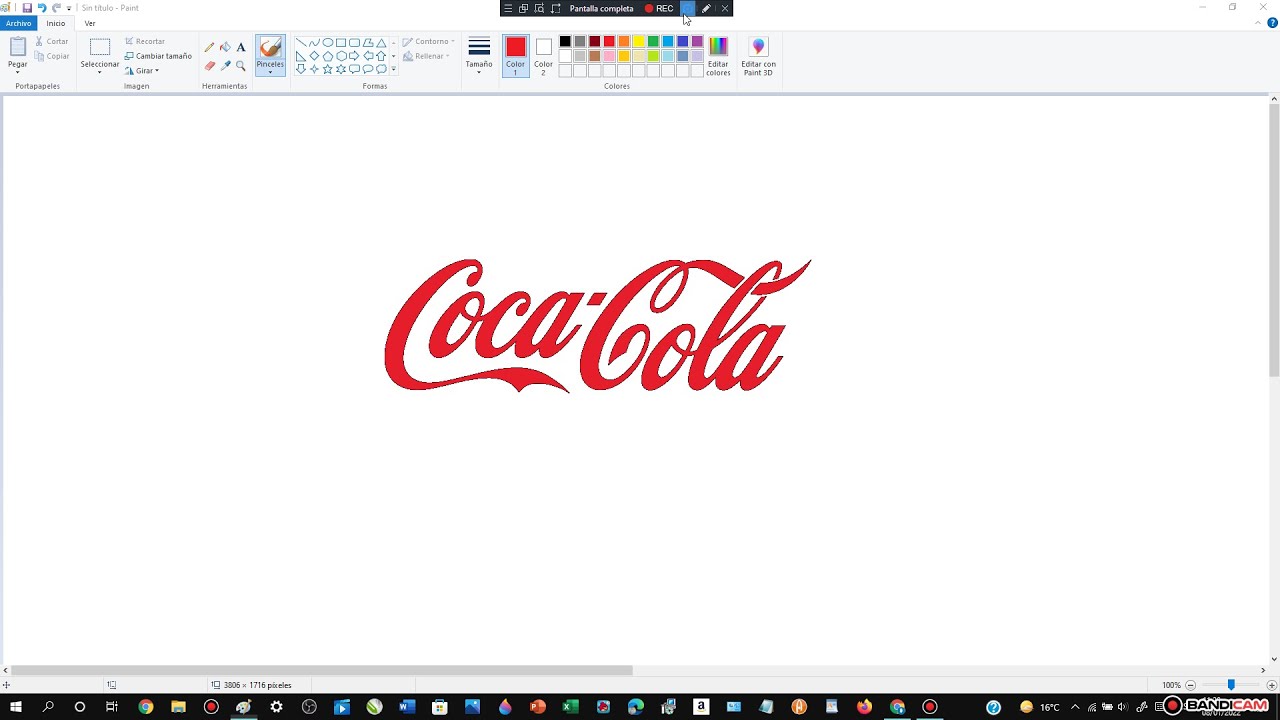
Task: Expand the Pegar dropdown arrow
Action: point(18,72)
